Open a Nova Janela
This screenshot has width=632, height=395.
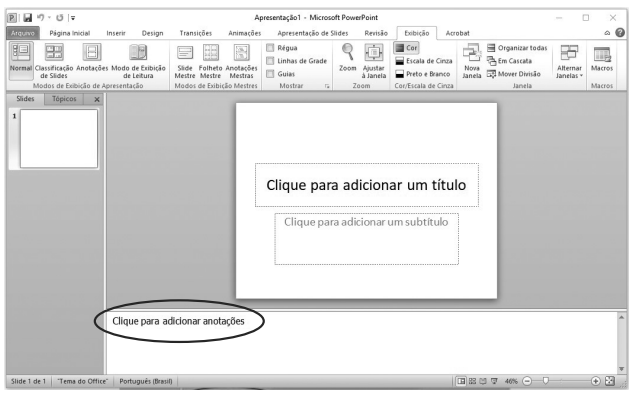472,61
